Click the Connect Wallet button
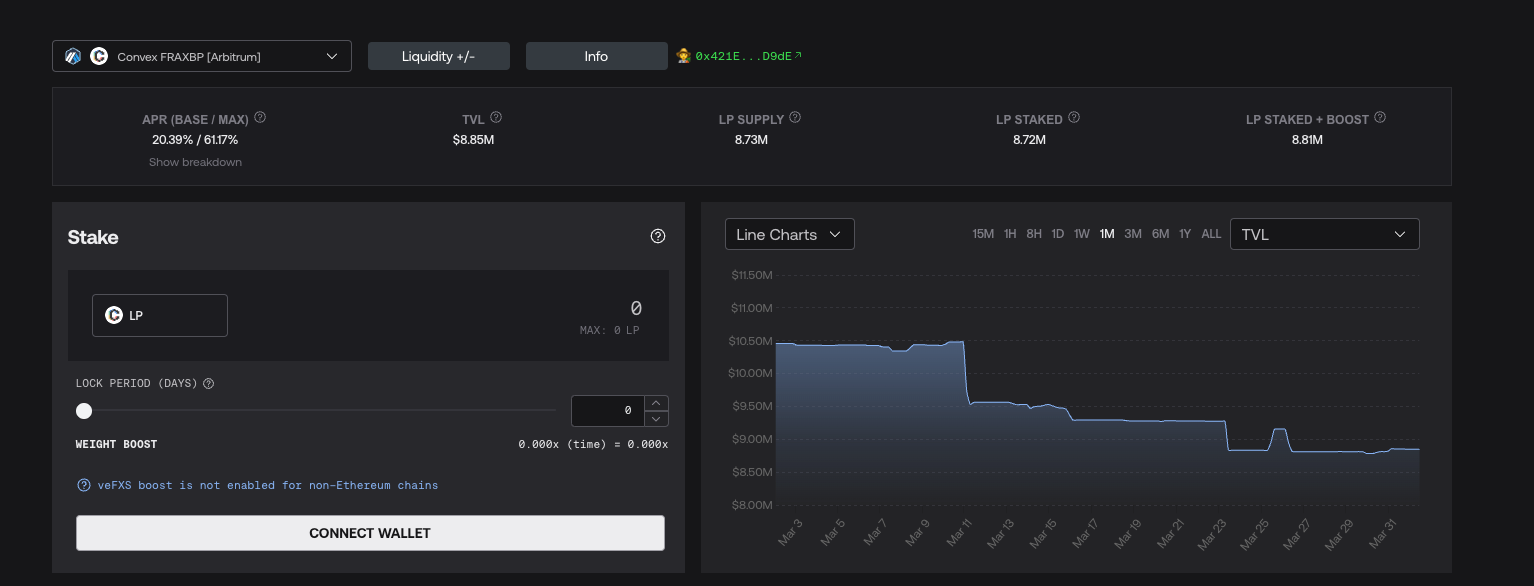Screen dimensions: 1534x586 [370, 533]
